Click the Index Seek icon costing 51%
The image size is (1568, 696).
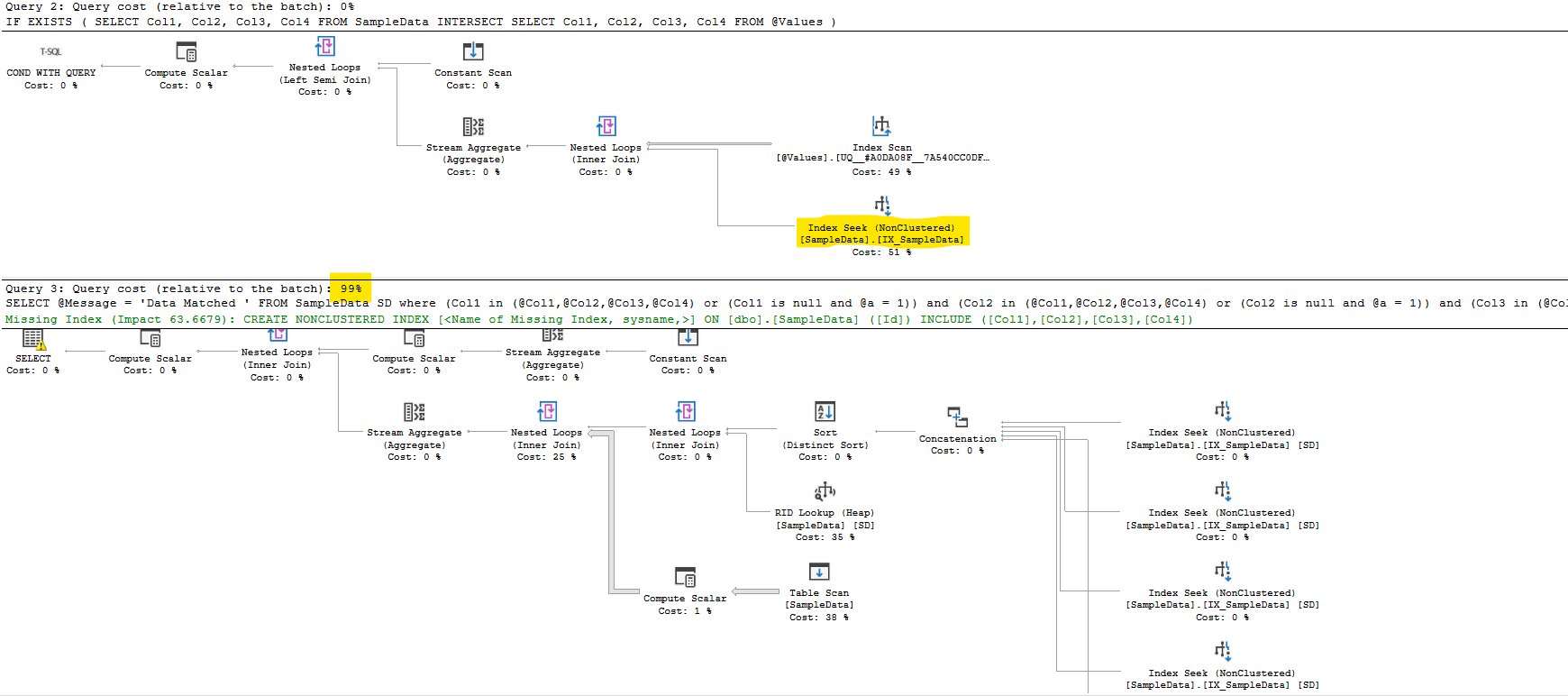[881, 206]
